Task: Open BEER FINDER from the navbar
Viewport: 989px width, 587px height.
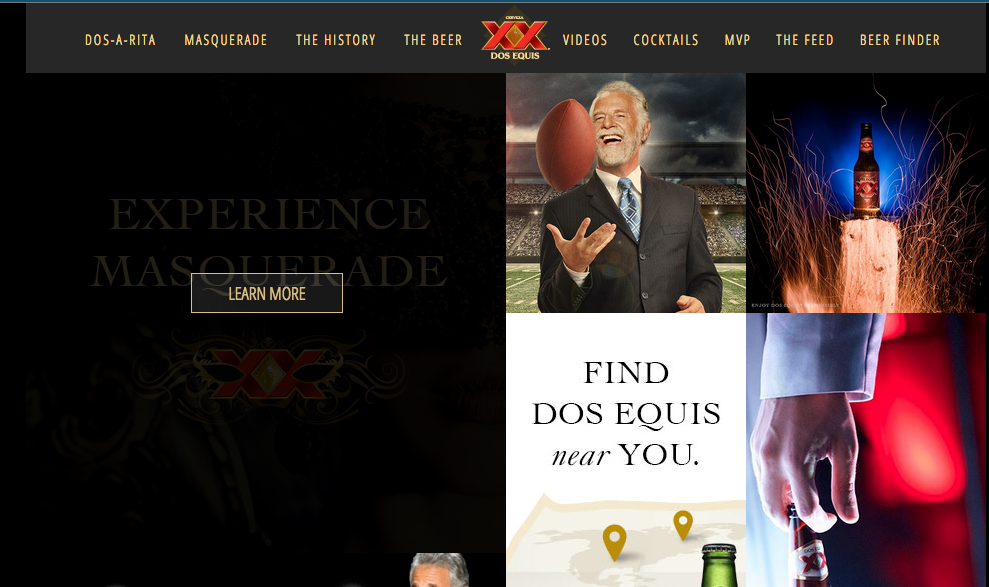Action: [900, 40]
